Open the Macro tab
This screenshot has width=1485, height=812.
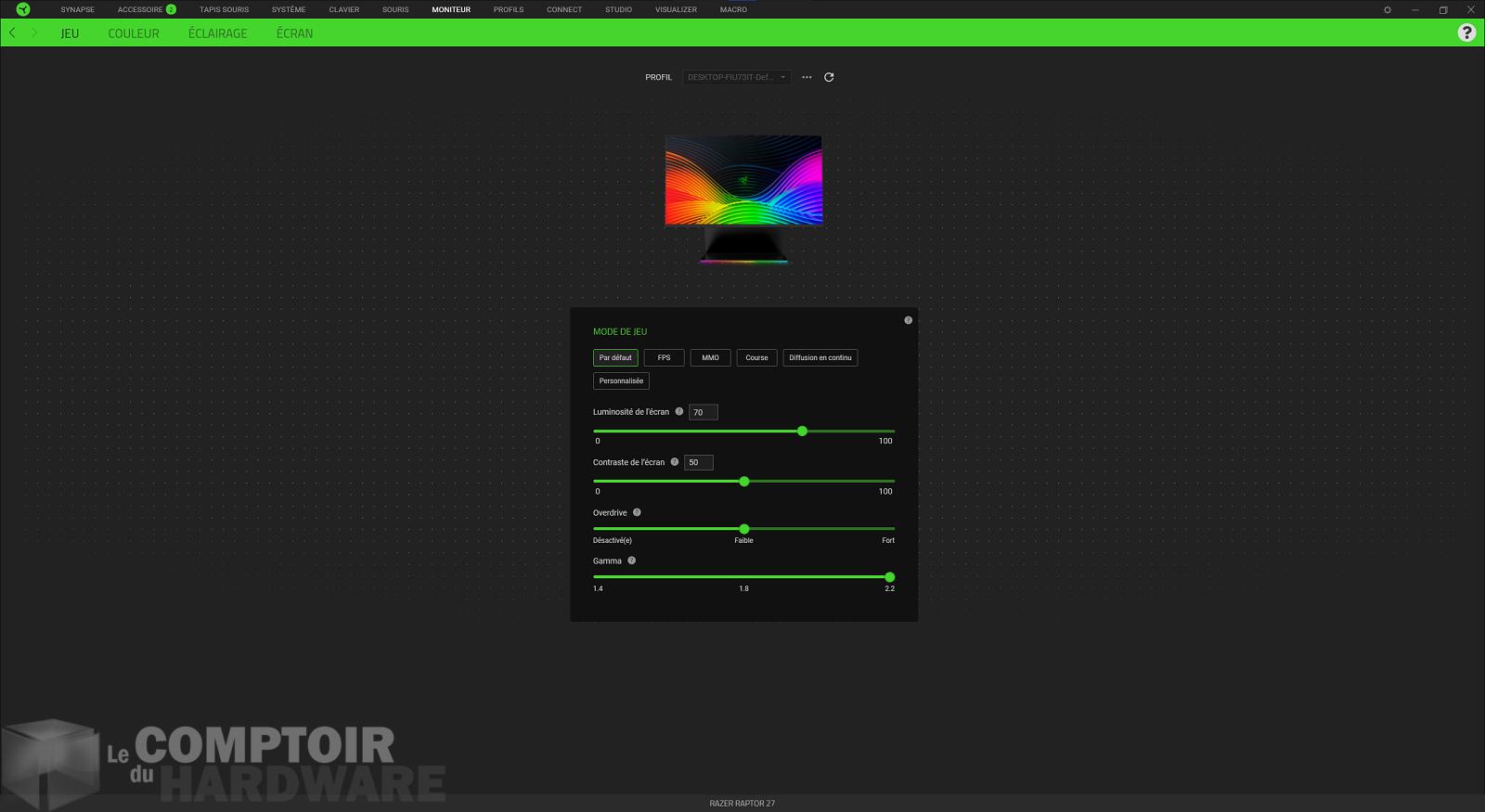coord(733,9)
